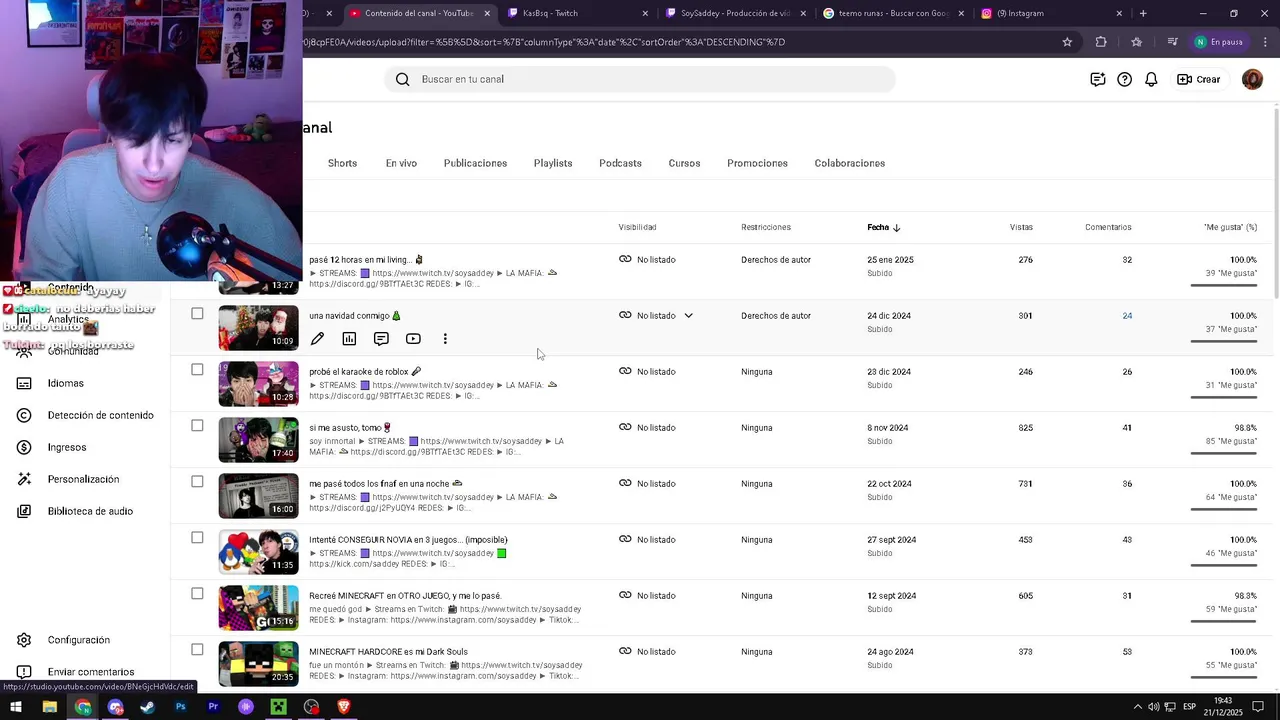
Task: Switch to the KasBsq - Twitch browser tab
Action: (578, 13)
